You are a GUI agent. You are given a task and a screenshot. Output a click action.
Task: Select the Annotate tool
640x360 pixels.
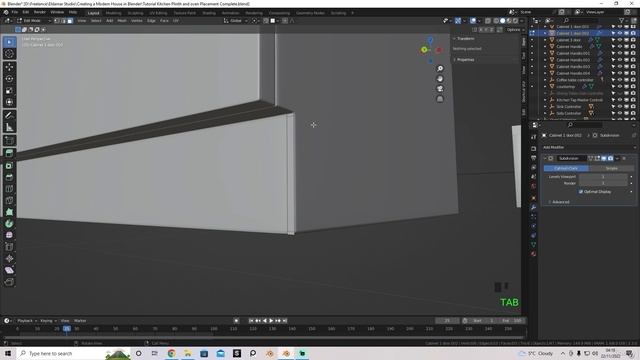click(9, 116)
